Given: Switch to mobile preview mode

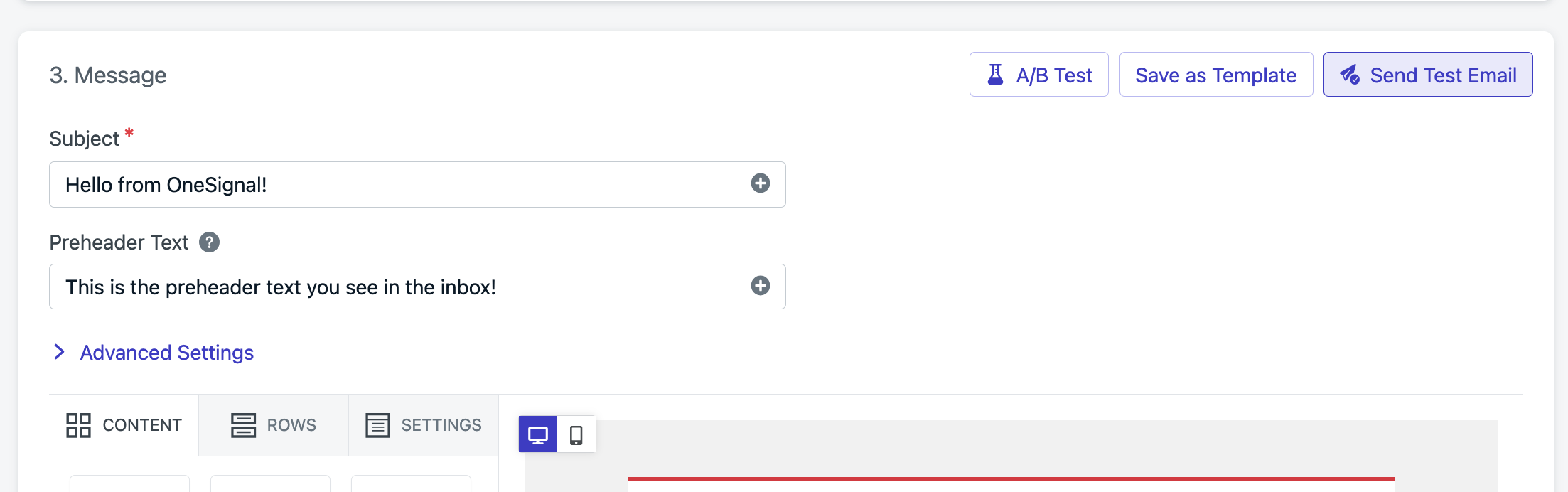Looking at the screenshot, I should [x=576, y=434].
